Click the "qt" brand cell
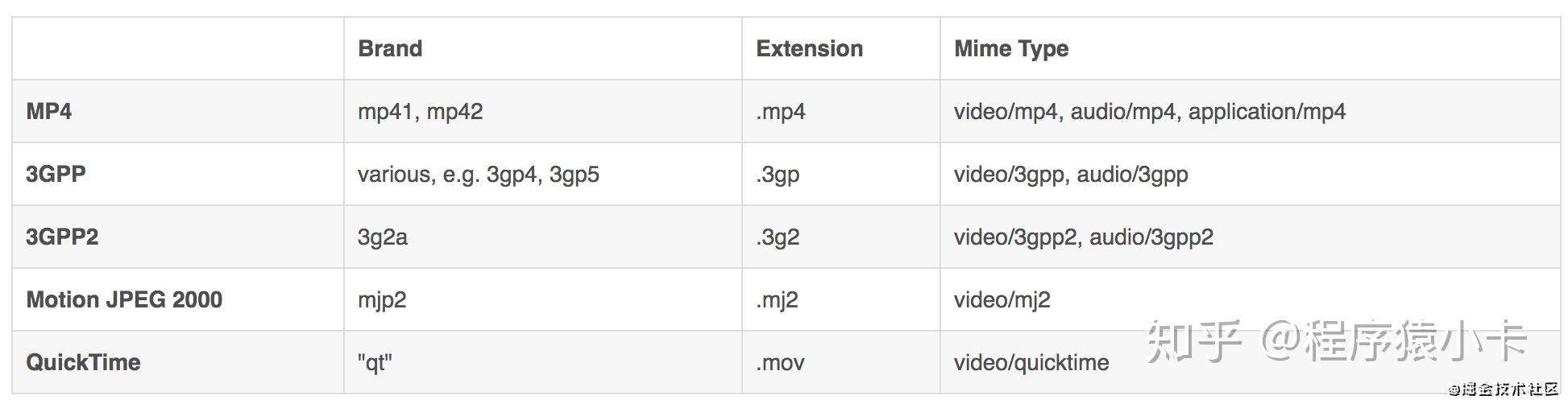Viewport: 1568px width, 404px height. 375,362
